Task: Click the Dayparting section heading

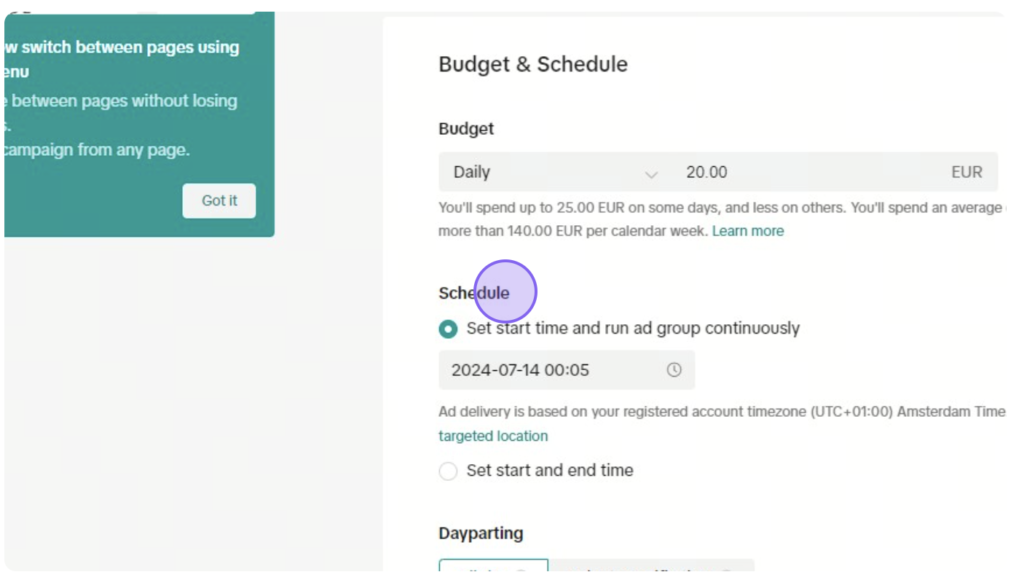Action: point(481,533)
